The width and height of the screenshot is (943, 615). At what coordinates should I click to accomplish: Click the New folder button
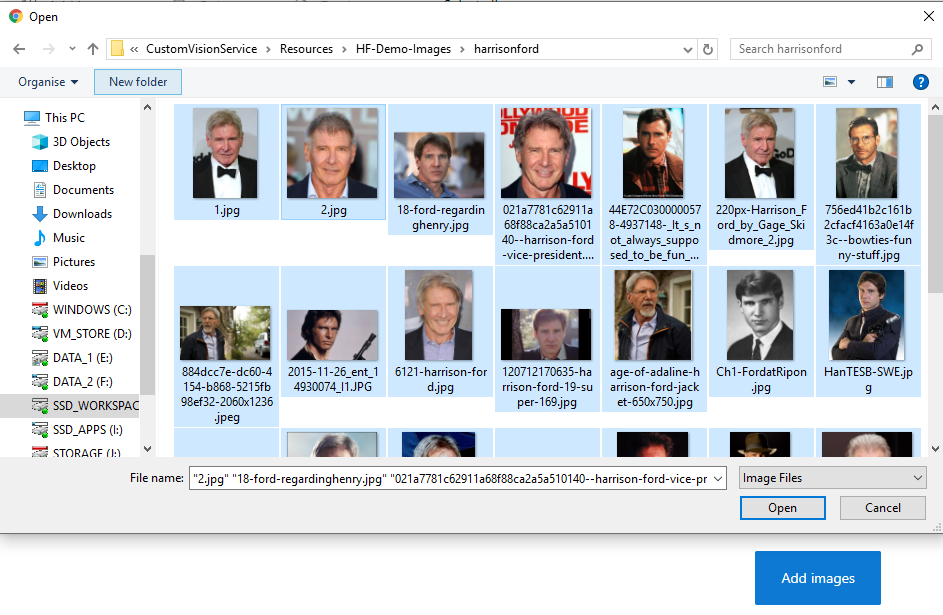tap(138, 82)
